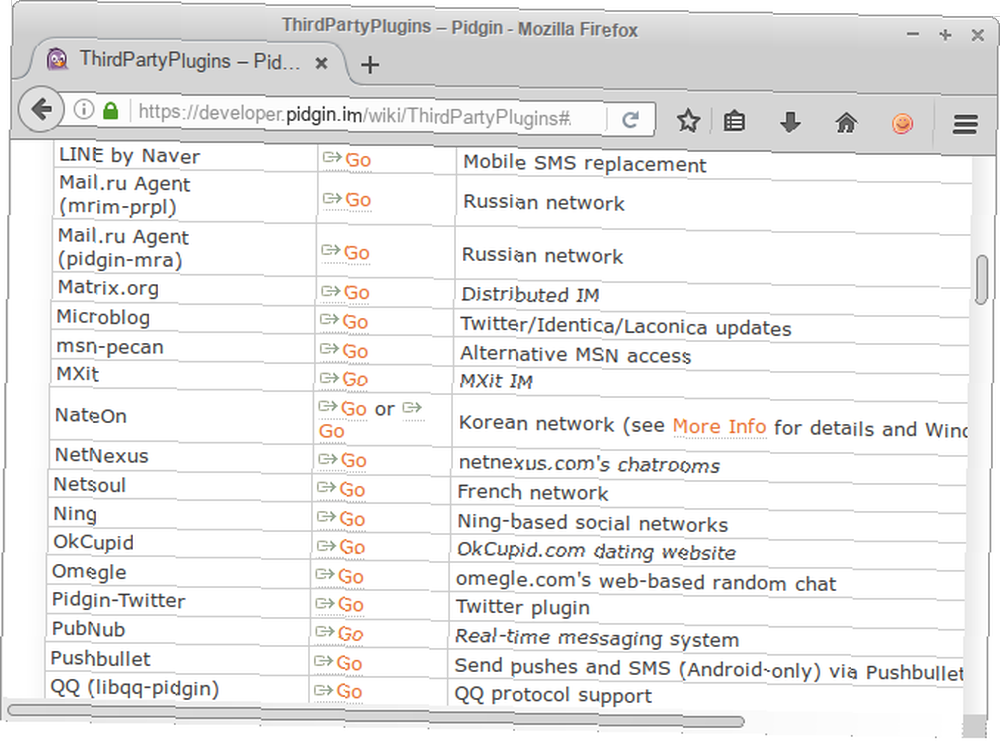Bookmark this page with the star icon

coord(688,121)
